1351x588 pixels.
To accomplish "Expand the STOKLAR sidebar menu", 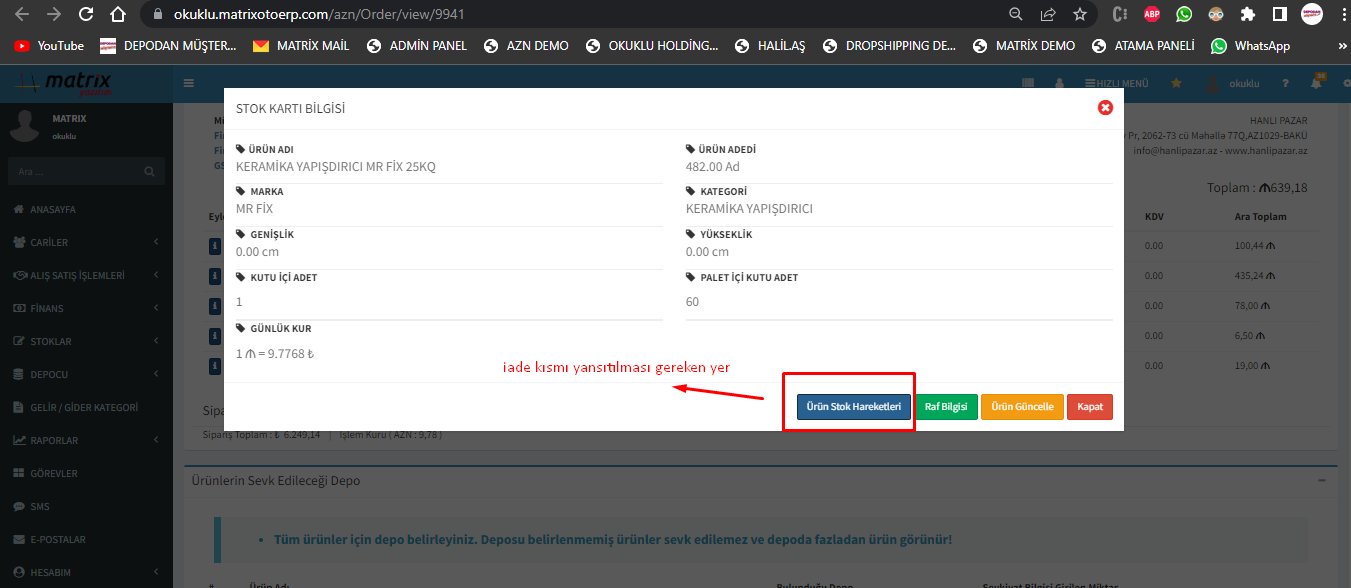I will click(86, 341).
